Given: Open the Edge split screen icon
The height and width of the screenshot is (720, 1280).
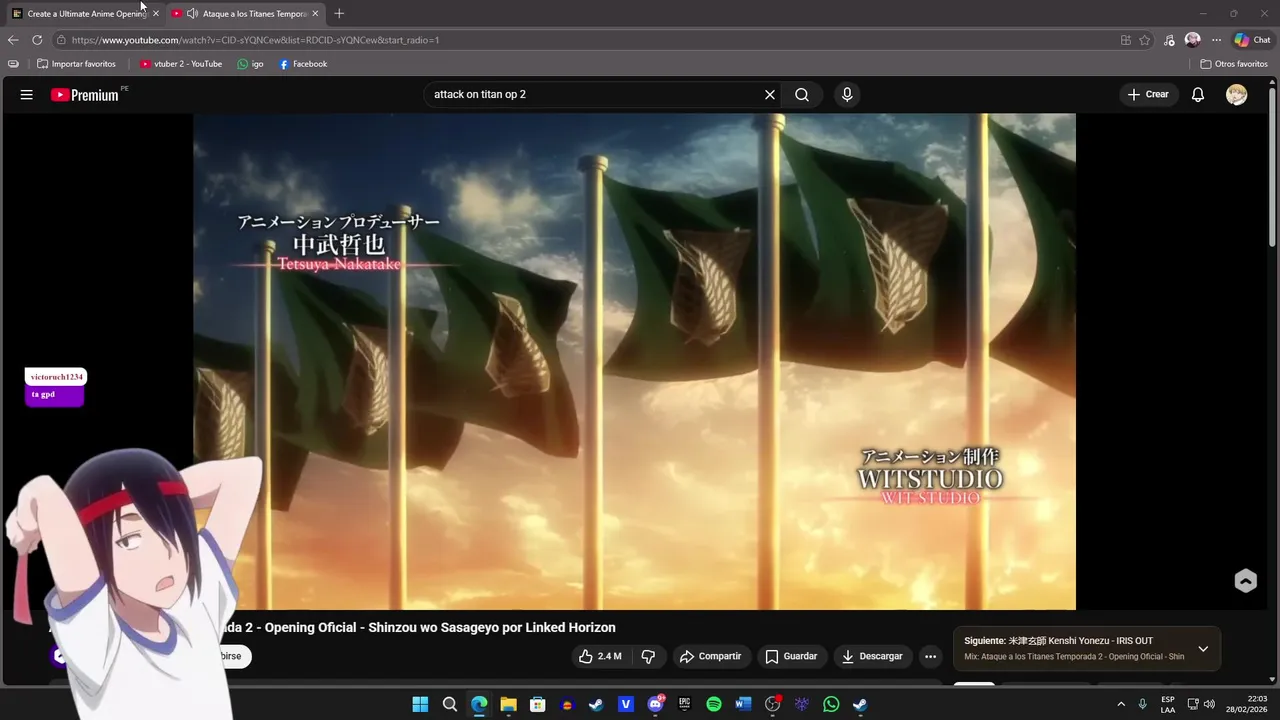Looking at the screenshot, I should point(1126,40).
